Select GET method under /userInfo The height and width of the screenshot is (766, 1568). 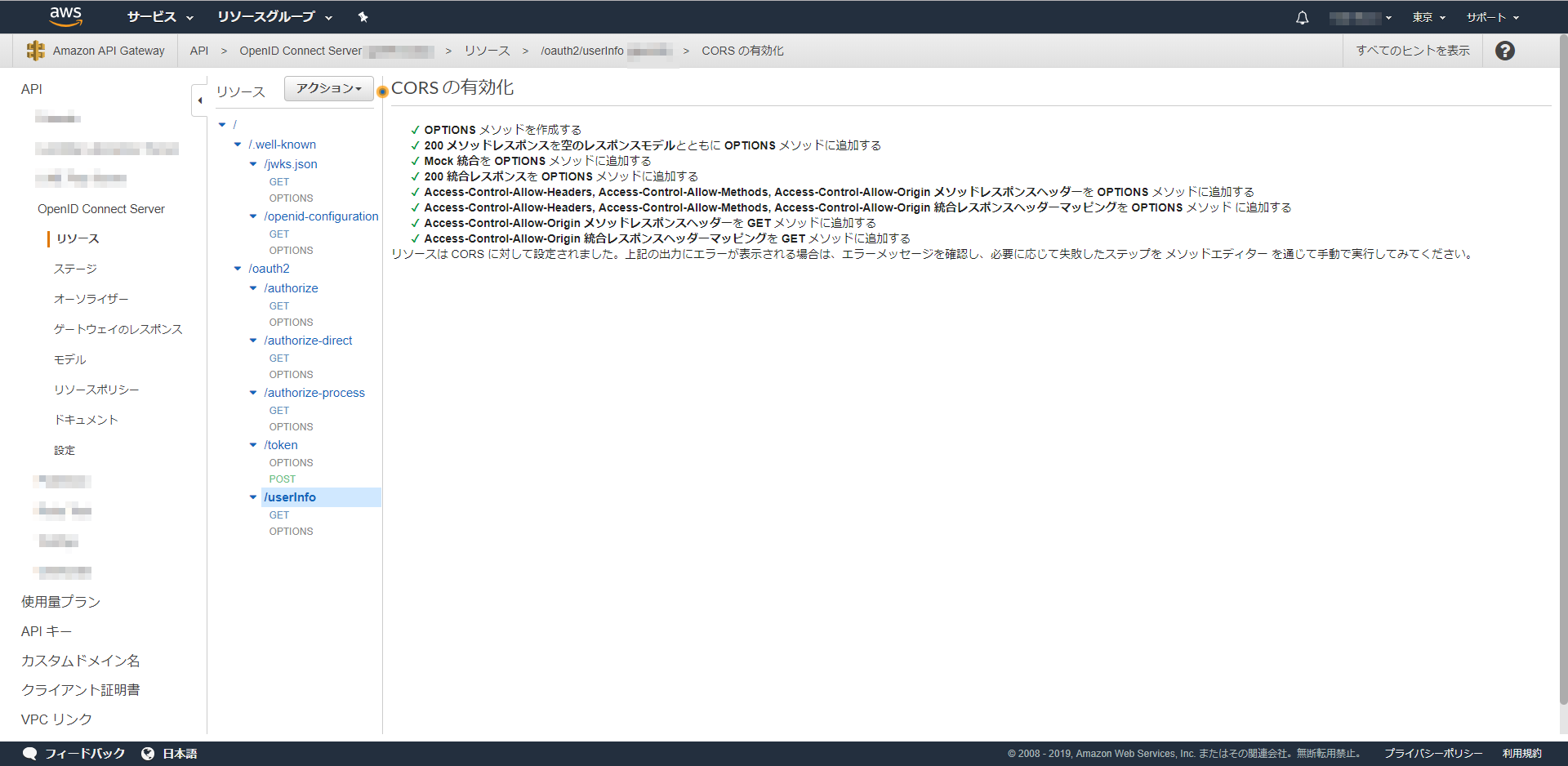point(279,515)
